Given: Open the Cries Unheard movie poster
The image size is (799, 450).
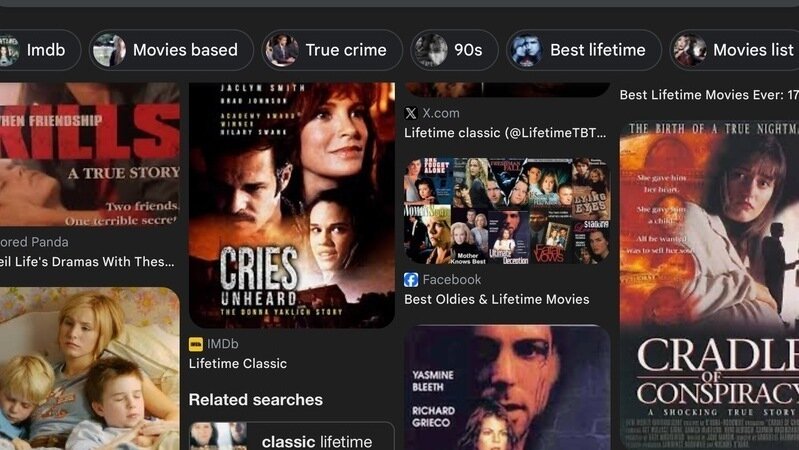Looking at the screenshot, I should coord(292,205).
